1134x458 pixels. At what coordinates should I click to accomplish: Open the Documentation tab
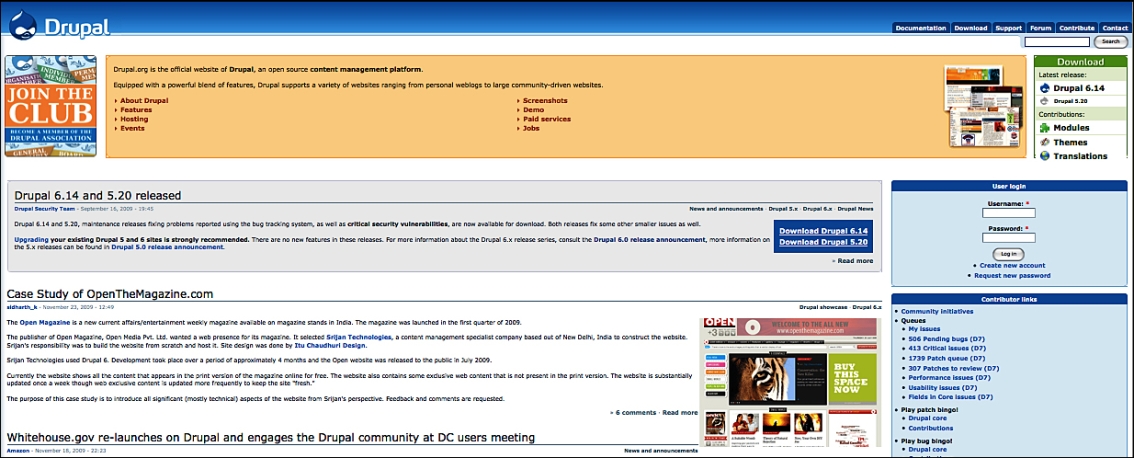920,28
